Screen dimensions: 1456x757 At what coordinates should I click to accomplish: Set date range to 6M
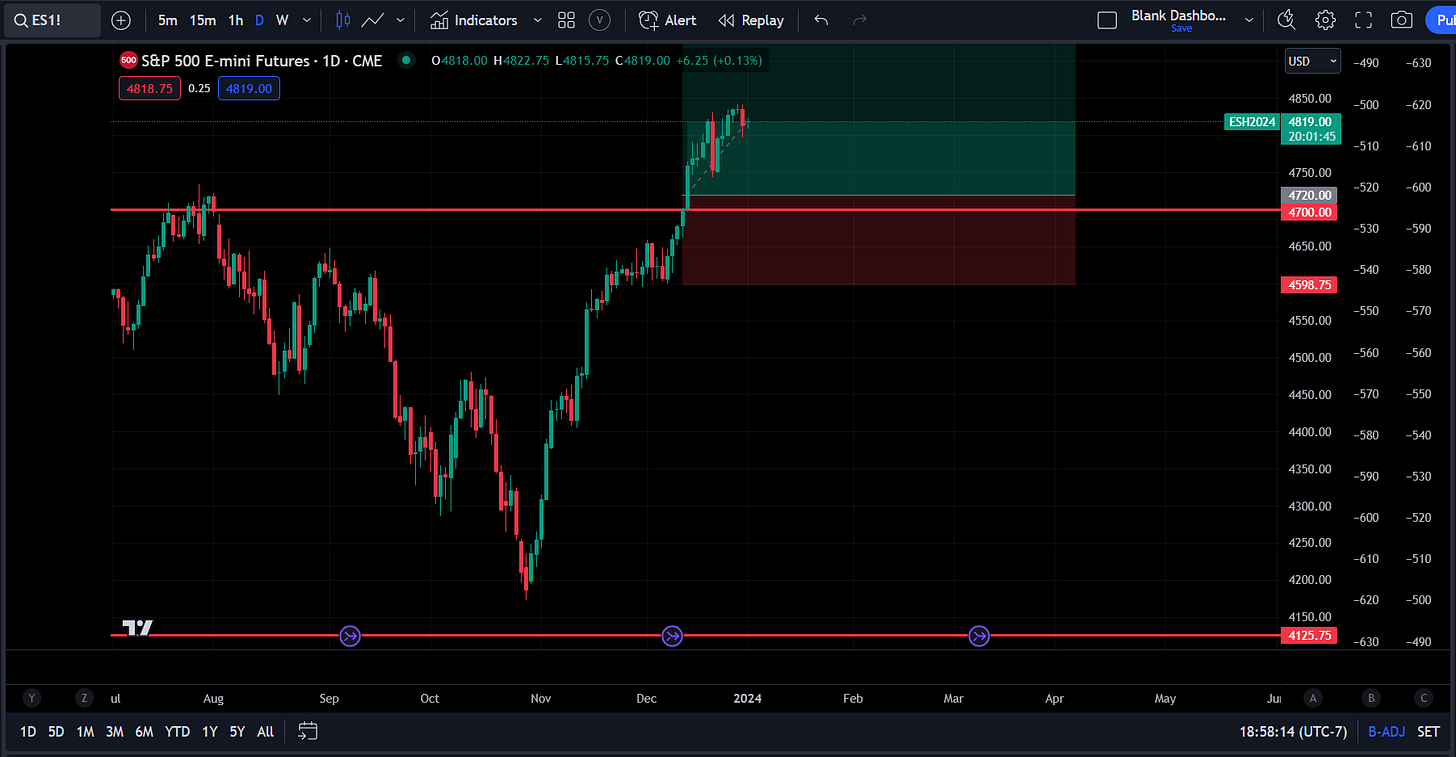pyautogui.click(x=144, y=732)
